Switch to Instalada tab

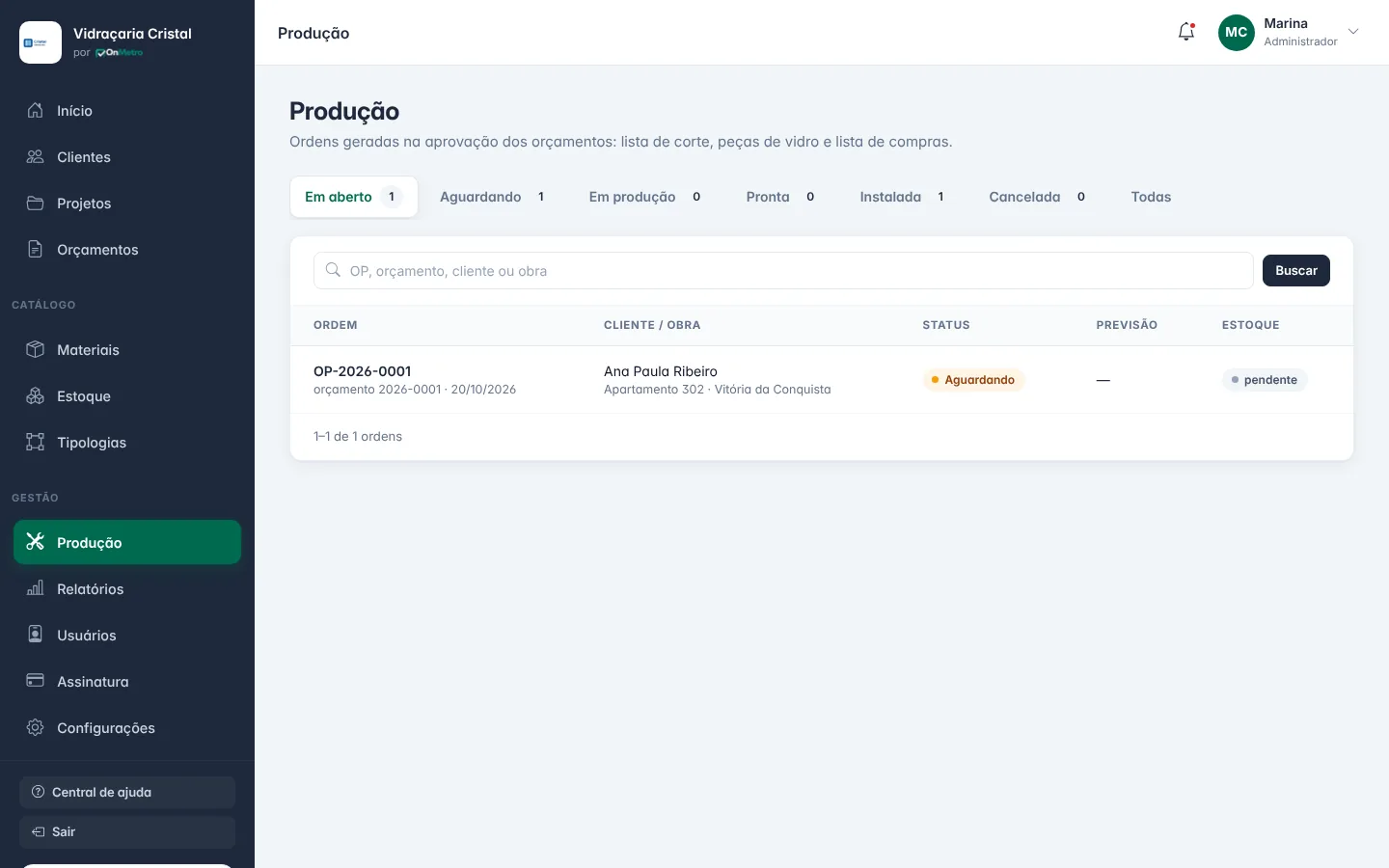point(903,197)
